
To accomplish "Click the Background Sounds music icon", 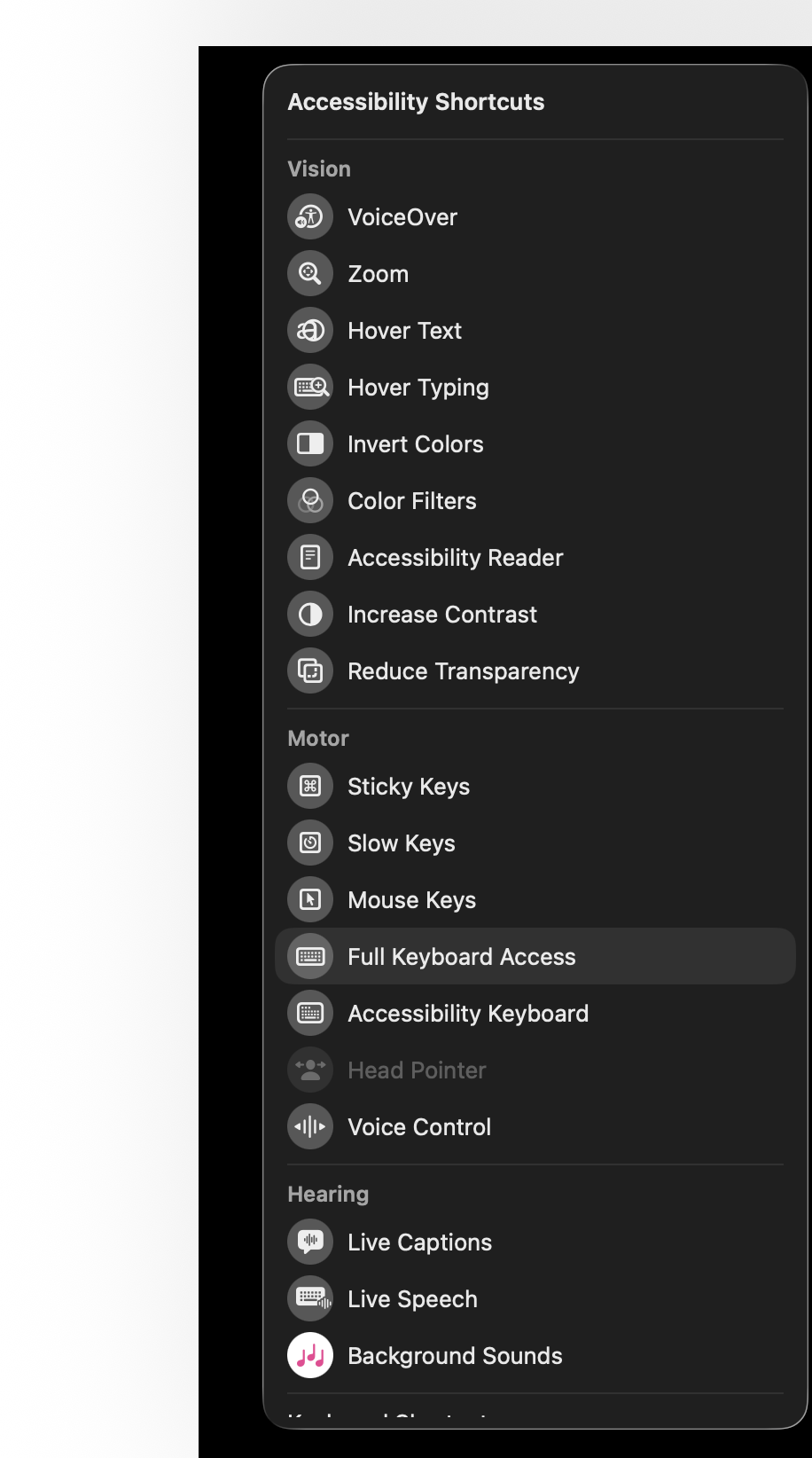I will pyautogui.click(x=310, y=1356).
